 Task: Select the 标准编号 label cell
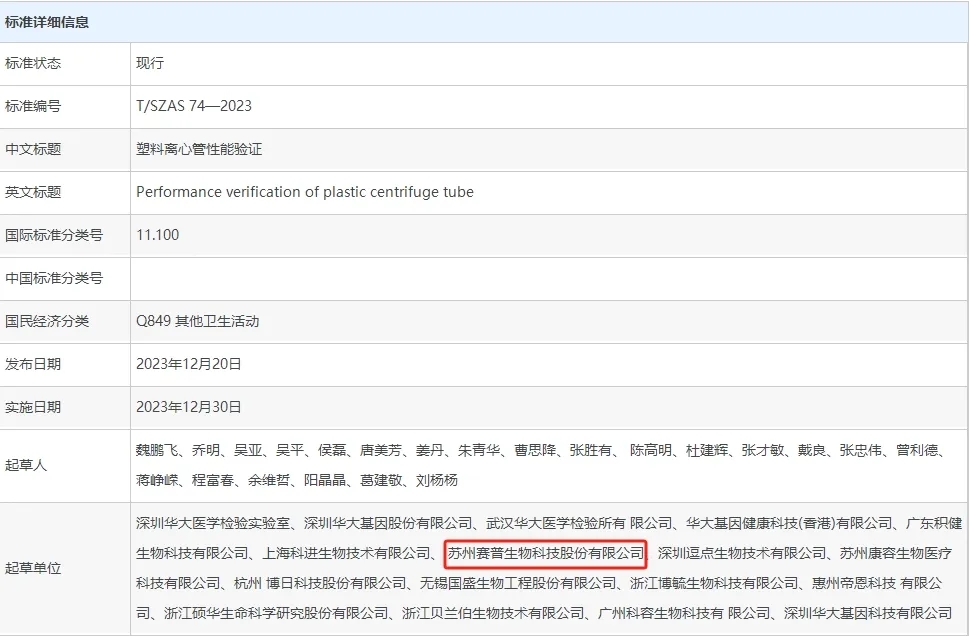[x=65, y=107]
